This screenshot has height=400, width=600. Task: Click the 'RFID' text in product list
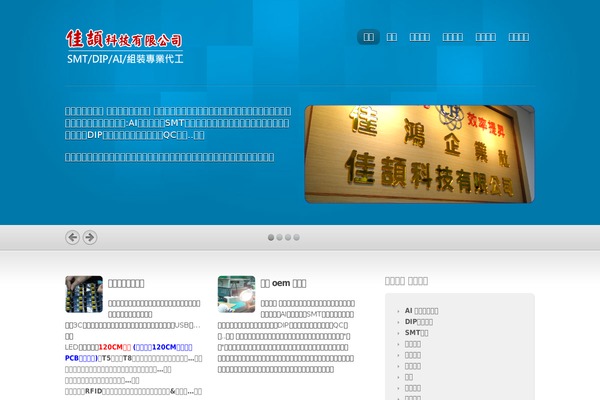point(93,391)
